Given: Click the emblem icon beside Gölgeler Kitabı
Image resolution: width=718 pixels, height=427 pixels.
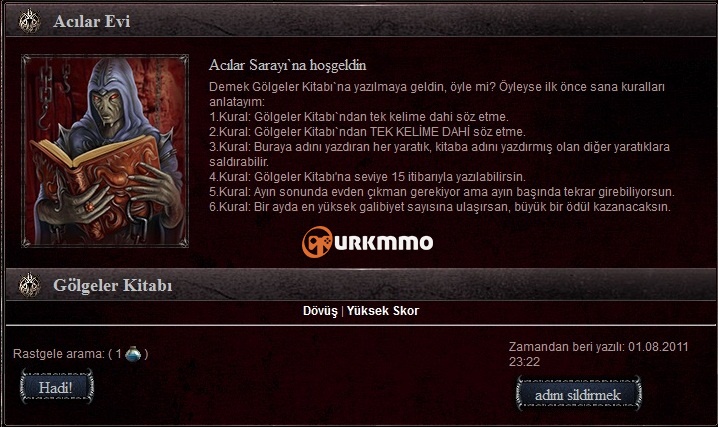Looking at the screenshot, I should coord(29,285).
